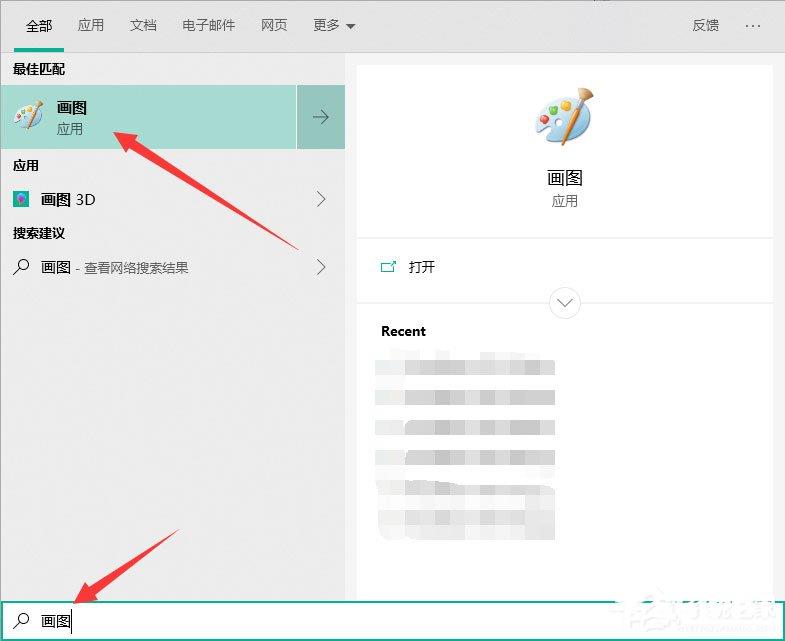This screenshot has height=641, width=785.
Task: Expand the web search suggestion chevron
Action: [321, 267]
